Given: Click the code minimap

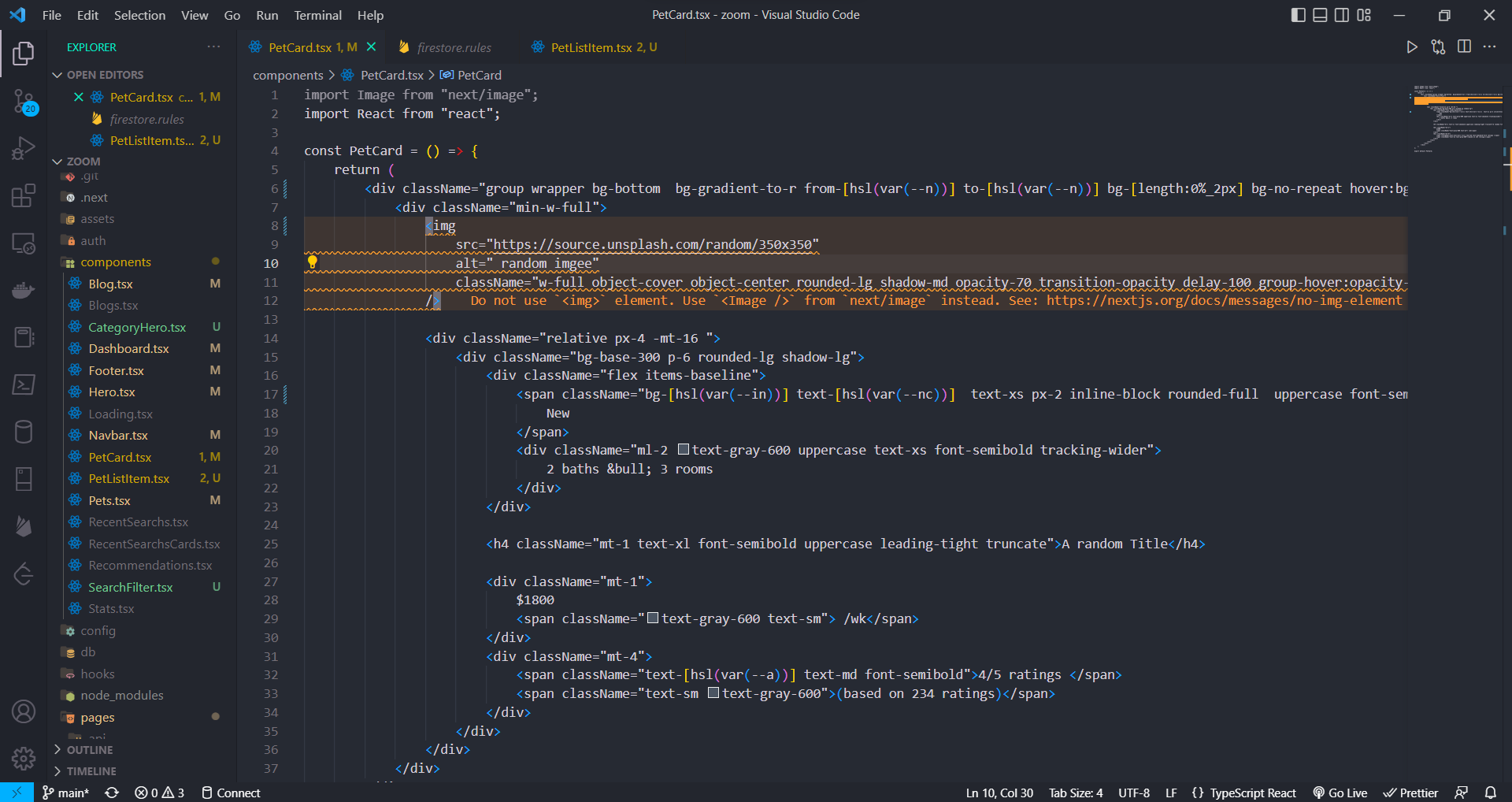Looking at the screenshot, I should [x=1457, y=118].
